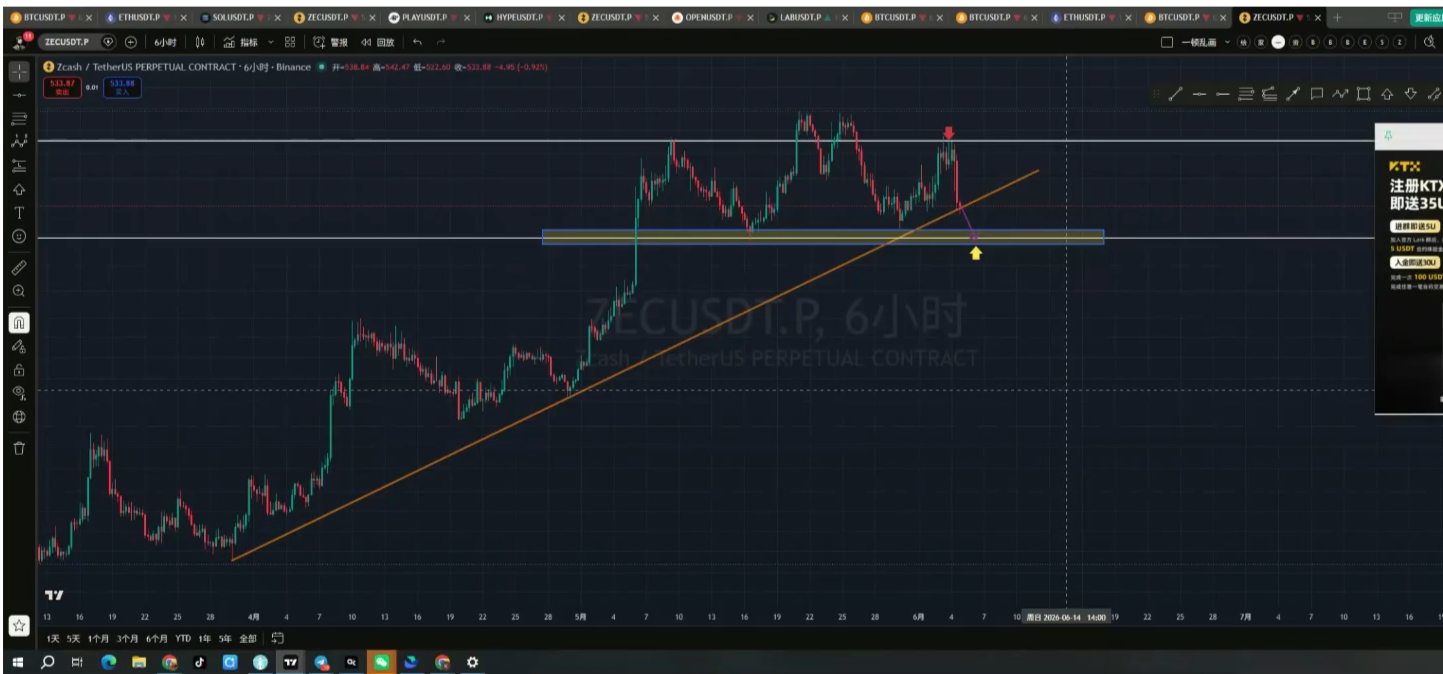Open the go-to-date calendar icon after 全部

pyautogui.click(x=277, y=638)
